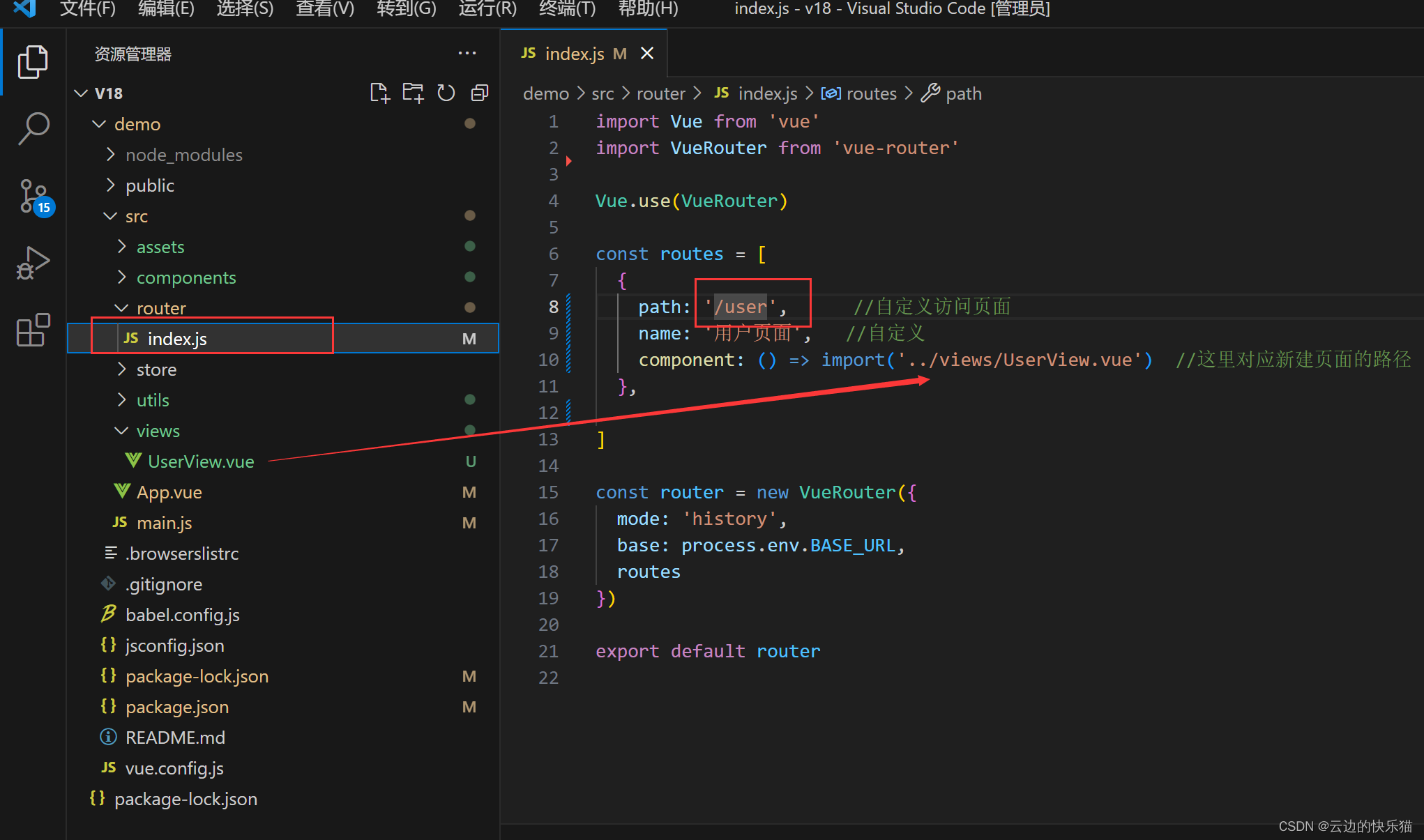Open the explorer more actions ellipsis
The height and width of the screenshot is (840, 1424).
[467, 54]
